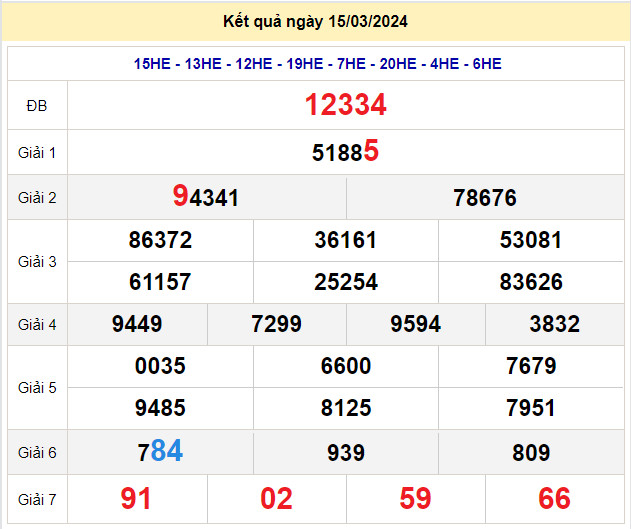
Task: Select fifth prize number 9485
Action: 160,408
